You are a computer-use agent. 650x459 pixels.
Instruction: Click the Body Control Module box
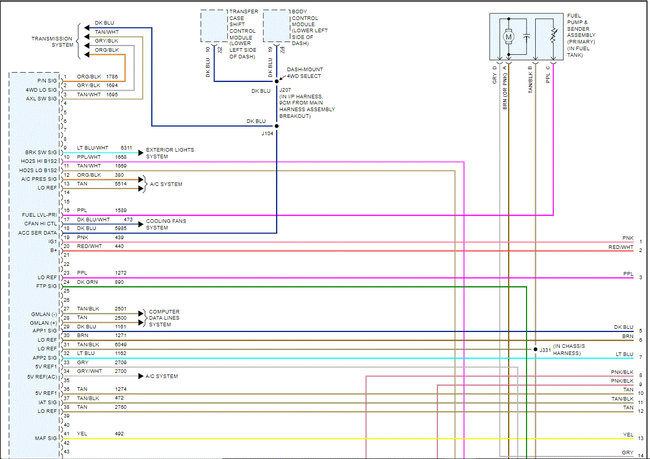click(276, 26)
